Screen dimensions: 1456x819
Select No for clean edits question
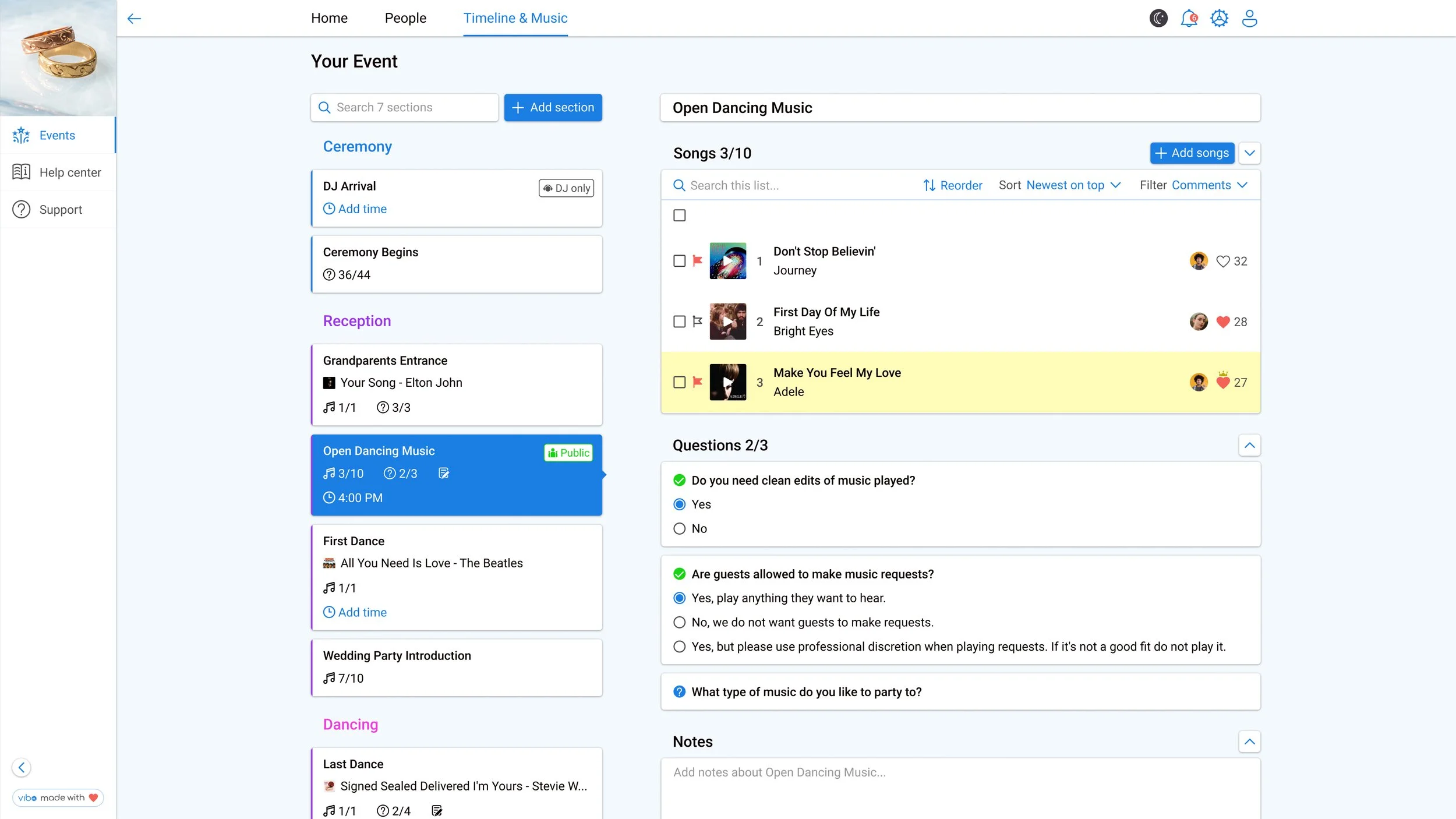(x=679, y=528)
